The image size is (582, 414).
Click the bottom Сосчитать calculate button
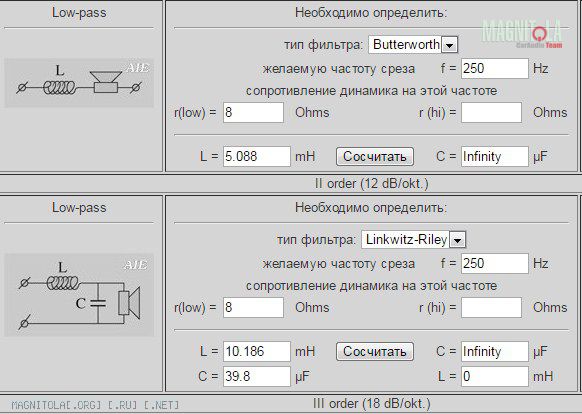click(375, 352)
